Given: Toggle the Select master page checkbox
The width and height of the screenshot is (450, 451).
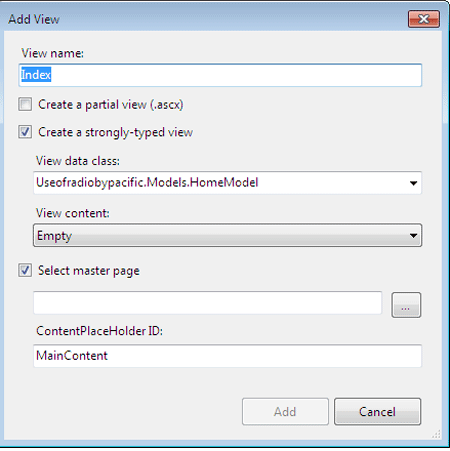Looking at the screenshot, I should click(25, 270).
